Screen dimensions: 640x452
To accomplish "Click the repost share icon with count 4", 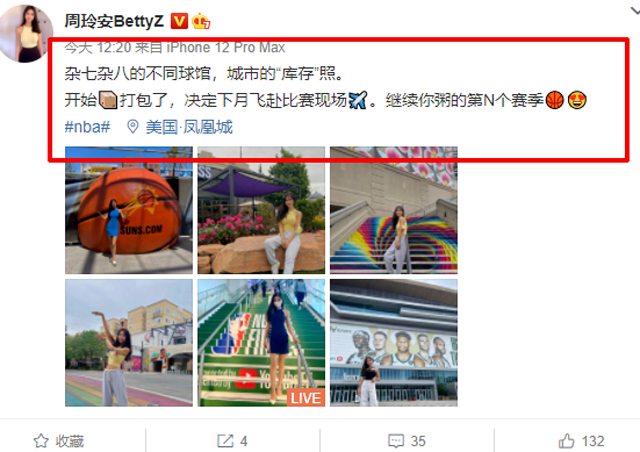I will (x=225, y=441).
